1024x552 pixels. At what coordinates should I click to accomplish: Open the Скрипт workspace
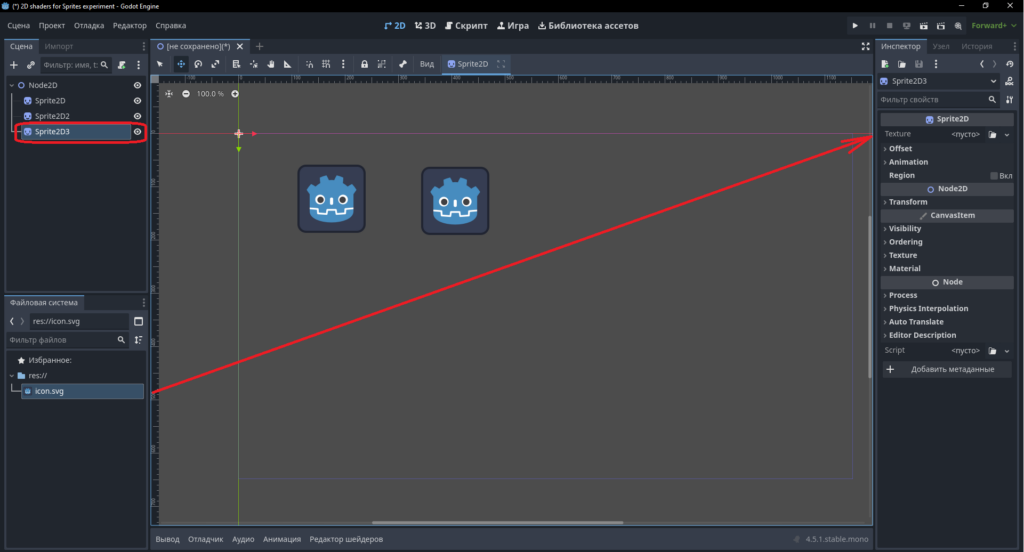[466, 25]
